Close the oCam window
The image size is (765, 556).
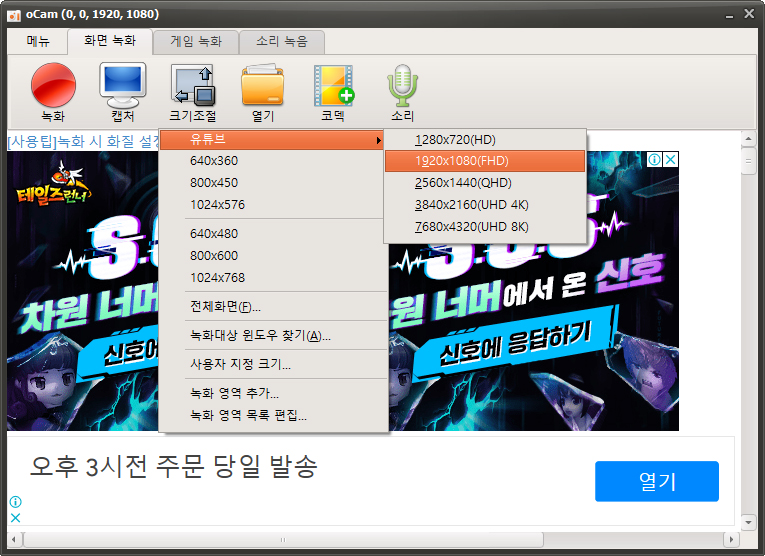tap(749, 14)
